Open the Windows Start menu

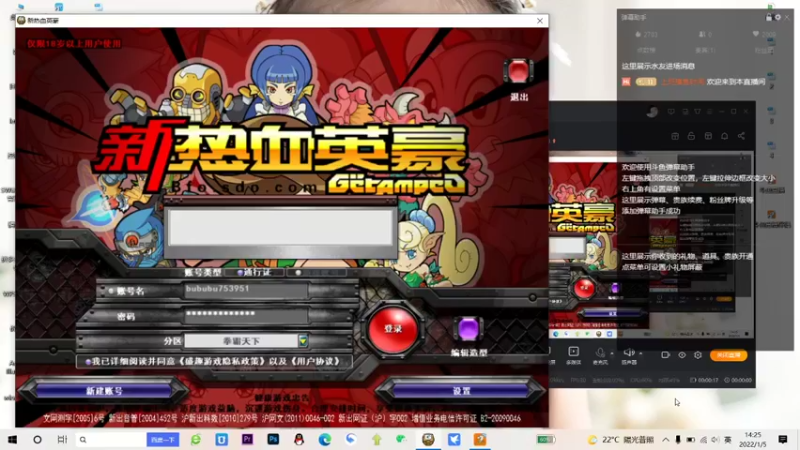12,439
